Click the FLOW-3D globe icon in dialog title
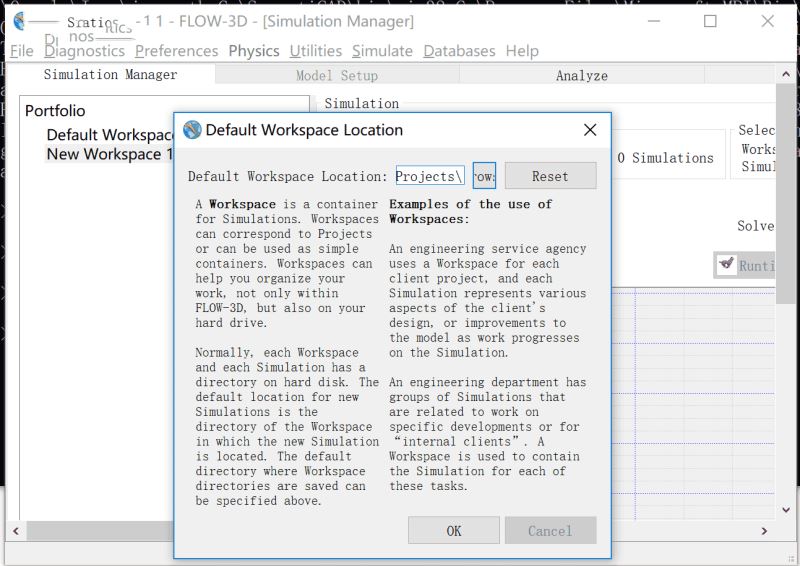 tap(192, 130)
